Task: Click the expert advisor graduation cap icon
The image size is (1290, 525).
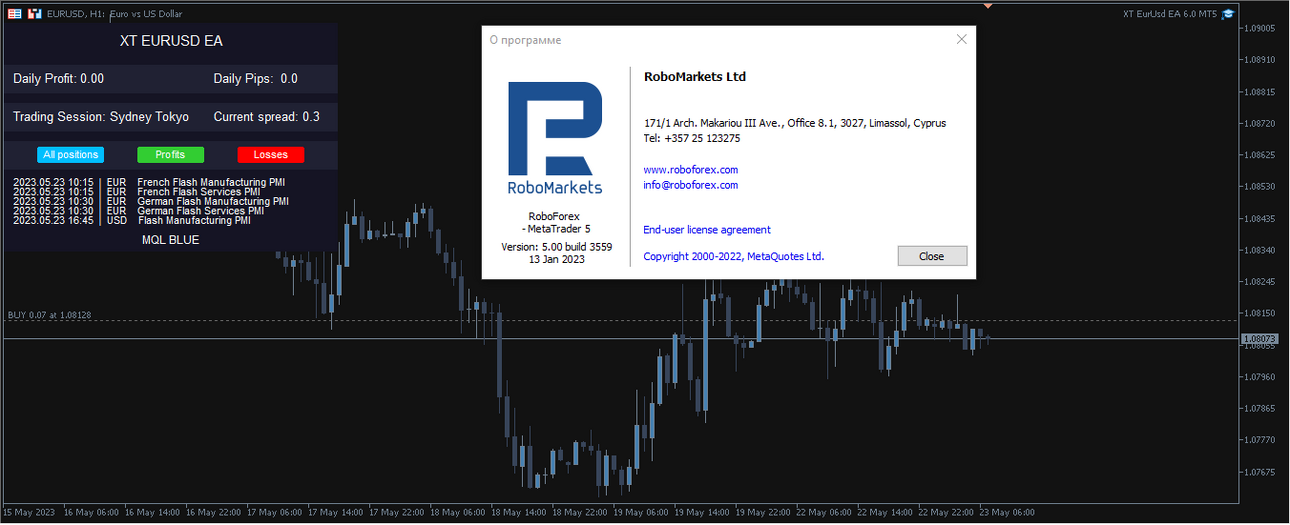Action: 1228,14
